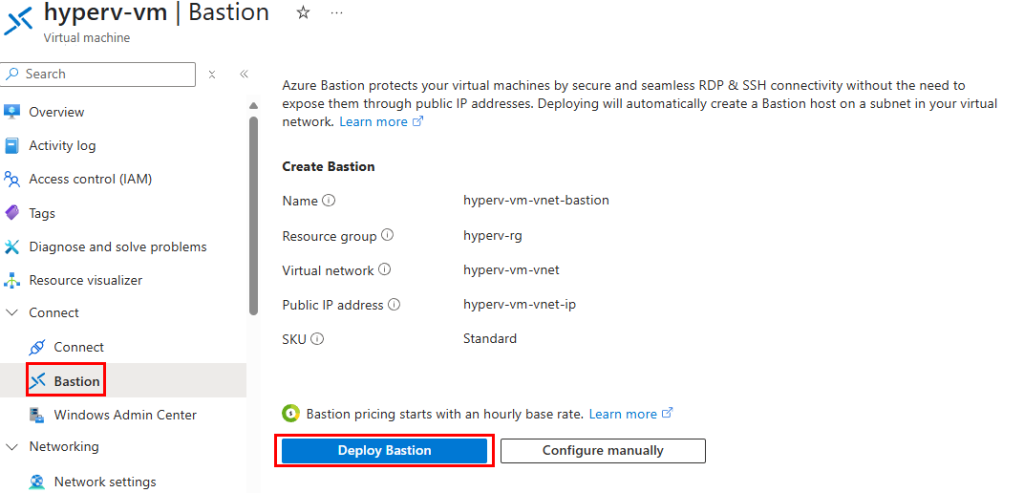Click the purple Tags icon
1024x493 pixels.
point(12,213)
